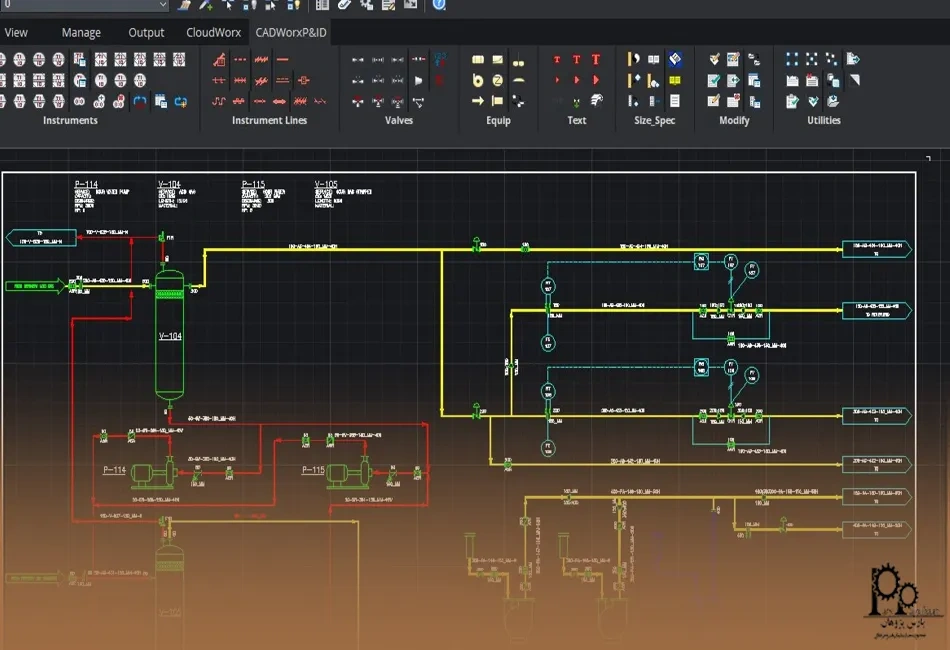The height and width of the screenshot is (650, 950).
Task: Click the green down-arrow icon in Text panel
Action: [x=576, y=102]
